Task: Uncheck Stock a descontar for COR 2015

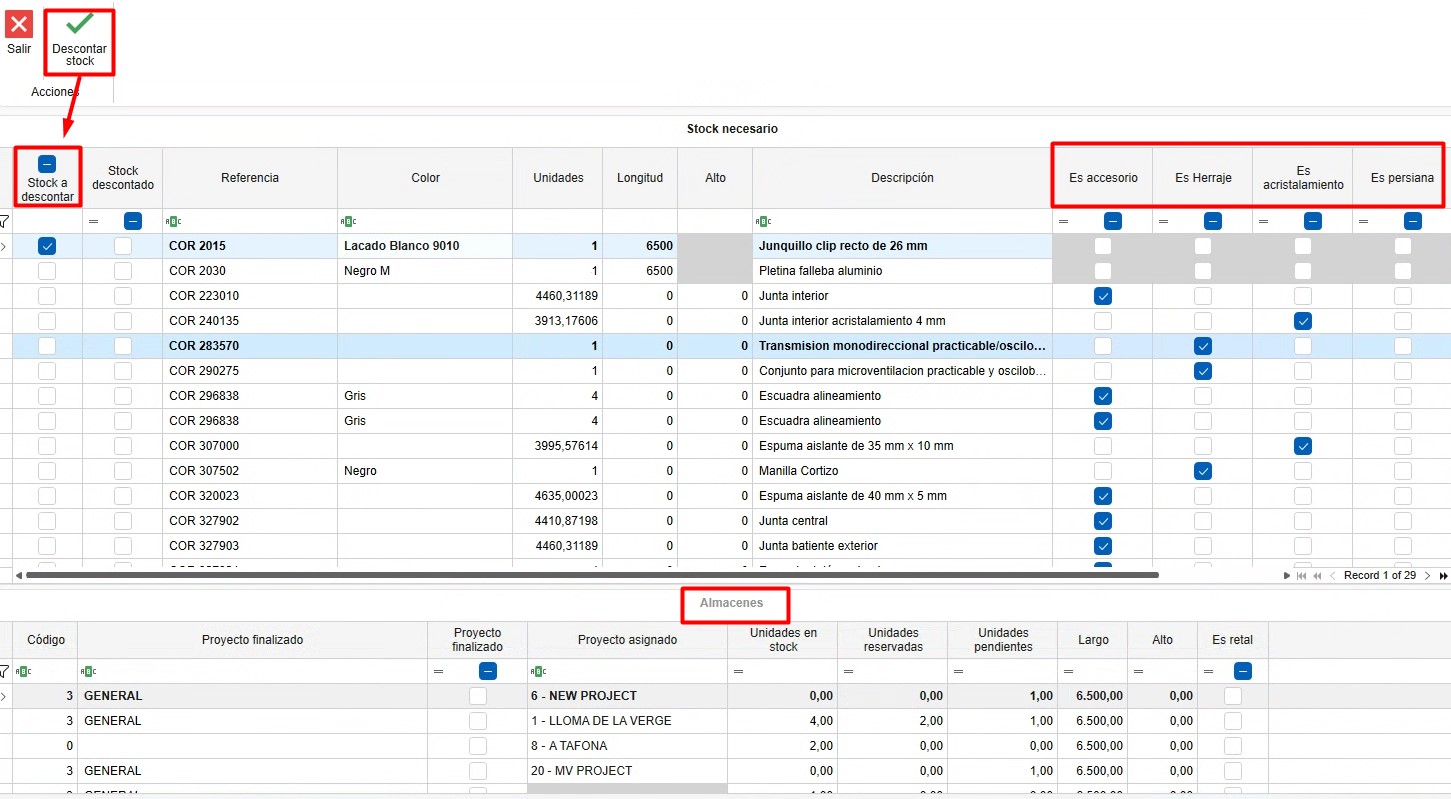Action: point(47,246)
